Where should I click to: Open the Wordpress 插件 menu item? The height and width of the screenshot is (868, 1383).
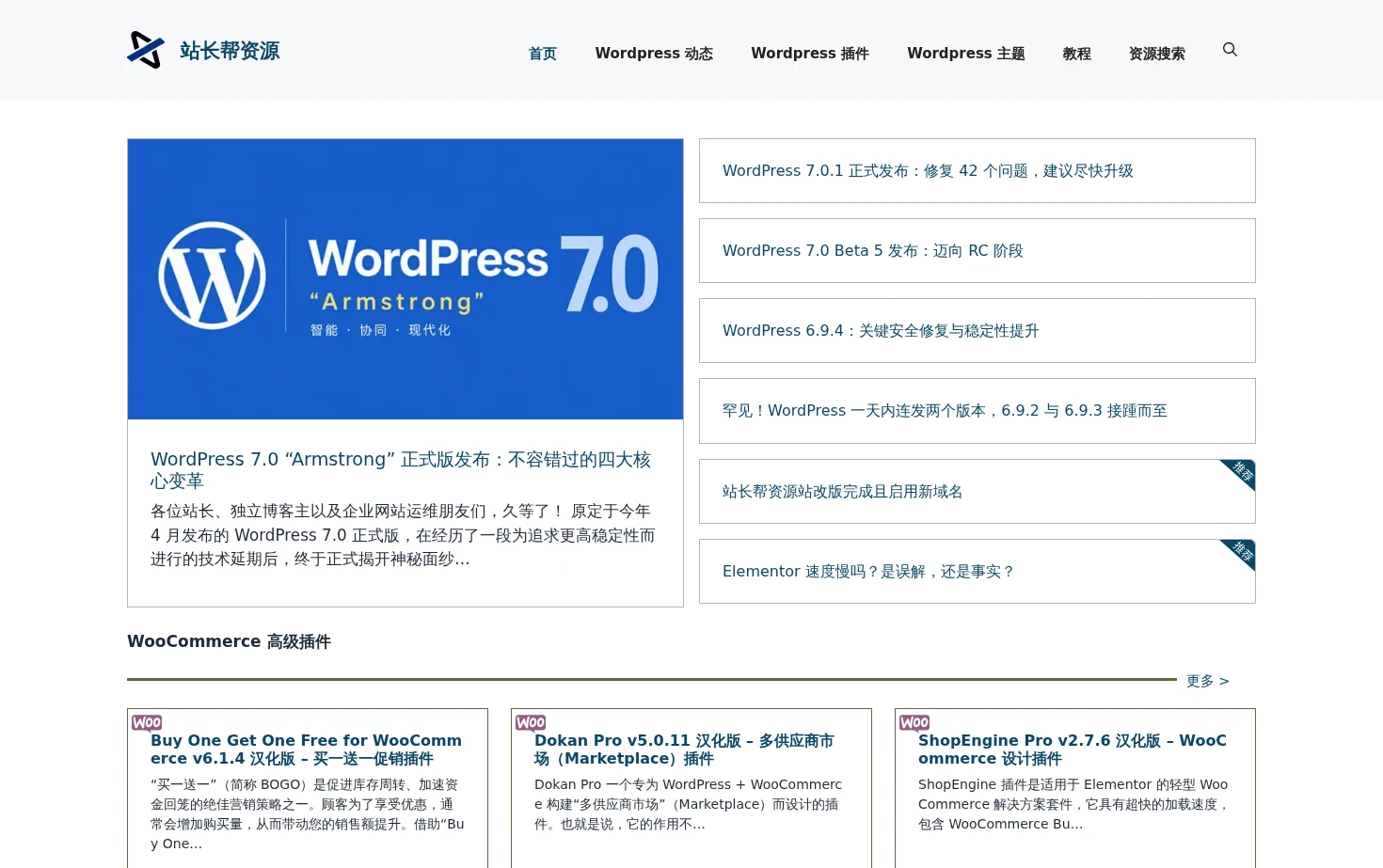coord(810,54)
